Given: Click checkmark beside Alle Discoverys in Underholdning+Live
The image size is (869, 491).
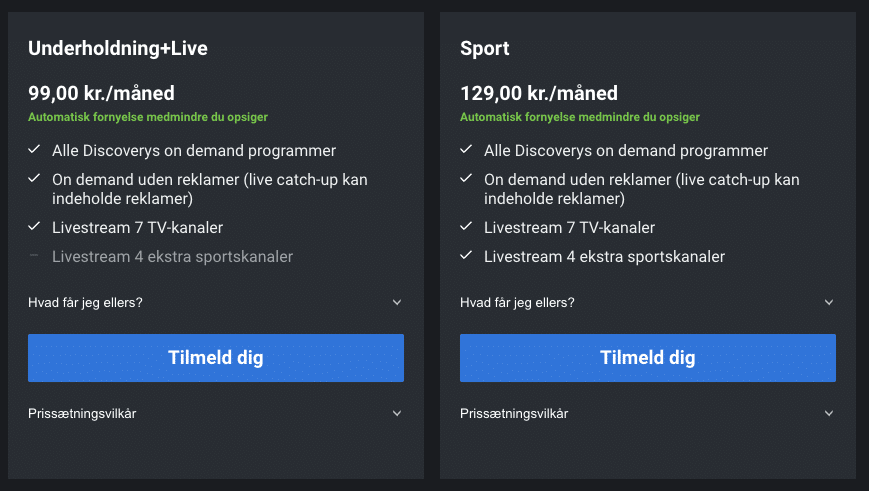Looking at the screenshot, I should point(34,149).
